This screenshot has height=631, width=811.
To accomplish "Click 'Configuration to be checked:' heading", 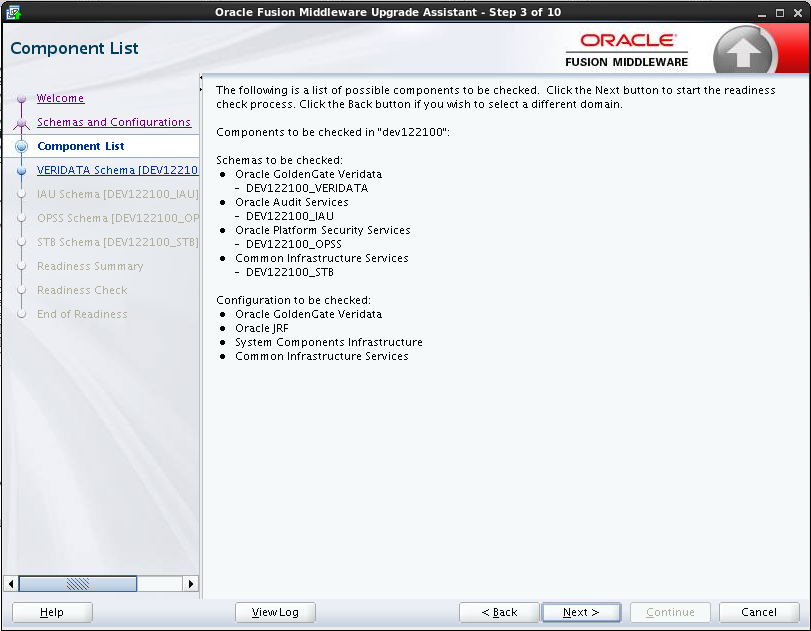I will (x=293, y=301).
